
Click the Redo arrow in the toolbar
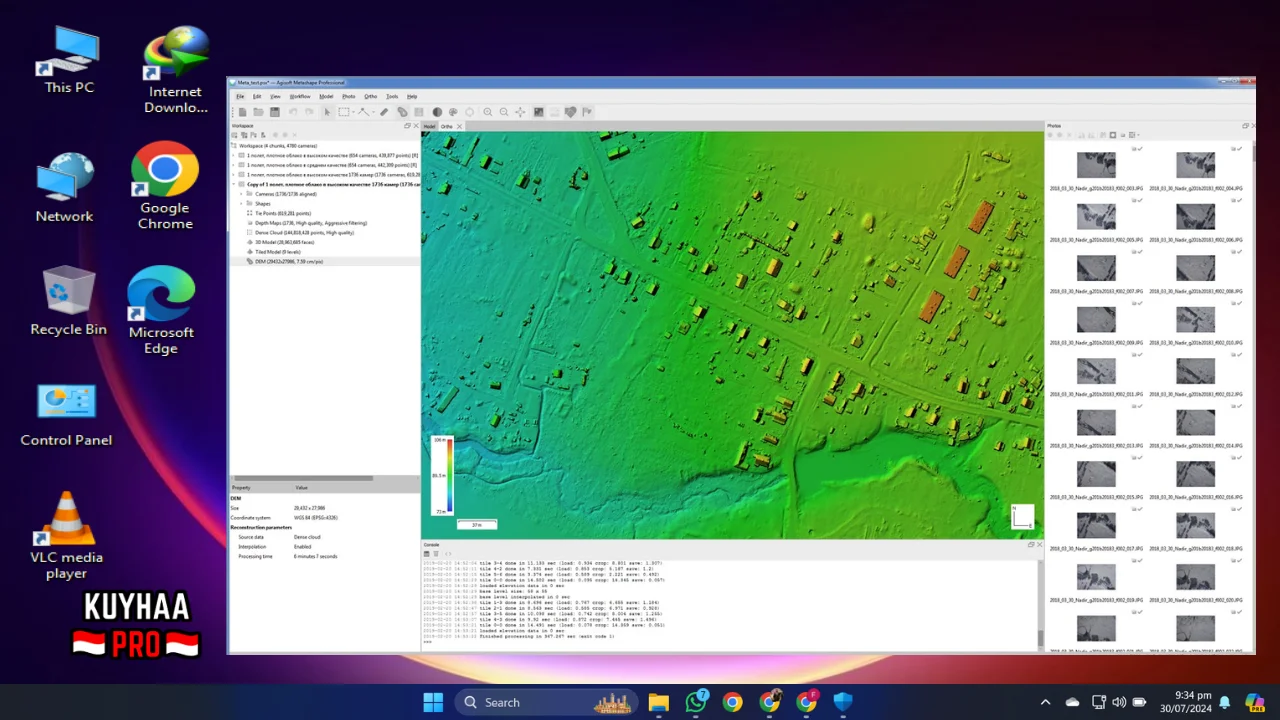tap(309, 112)
